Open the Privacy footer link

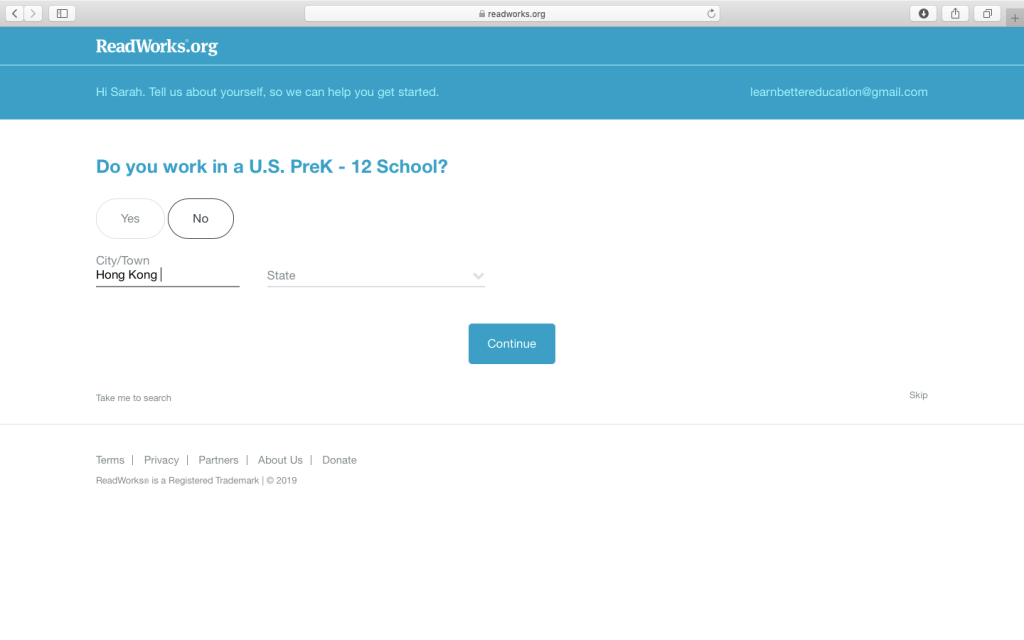click(161, 460)
